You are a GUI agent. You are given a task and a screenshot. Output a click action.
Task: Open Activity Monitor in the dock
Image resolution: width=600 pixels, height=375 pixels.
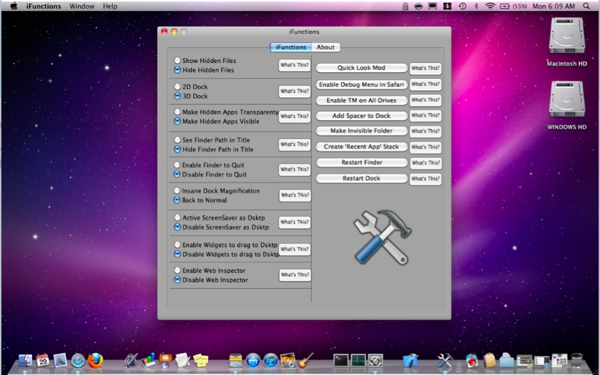point(358,360)
